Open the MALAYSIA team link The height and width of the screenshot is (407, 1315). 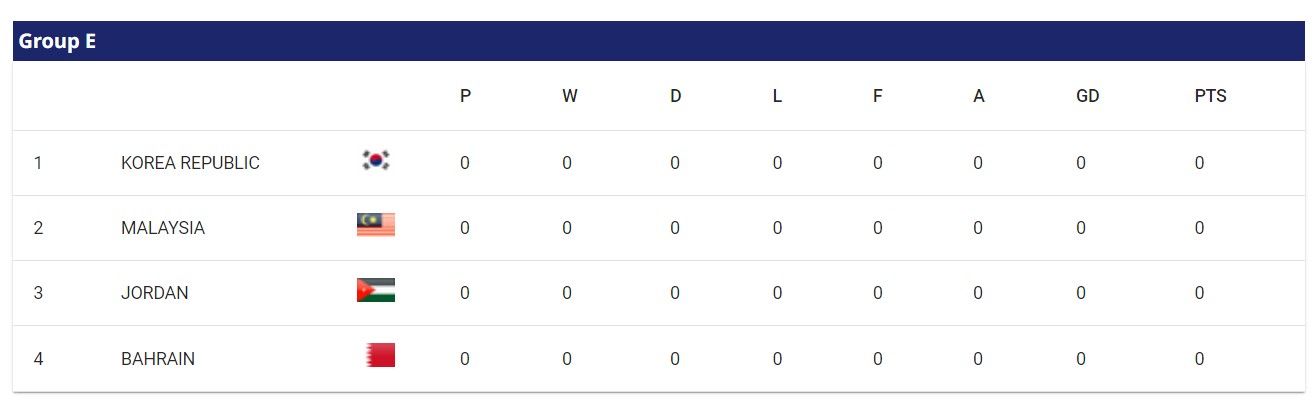tap(163, 228)
